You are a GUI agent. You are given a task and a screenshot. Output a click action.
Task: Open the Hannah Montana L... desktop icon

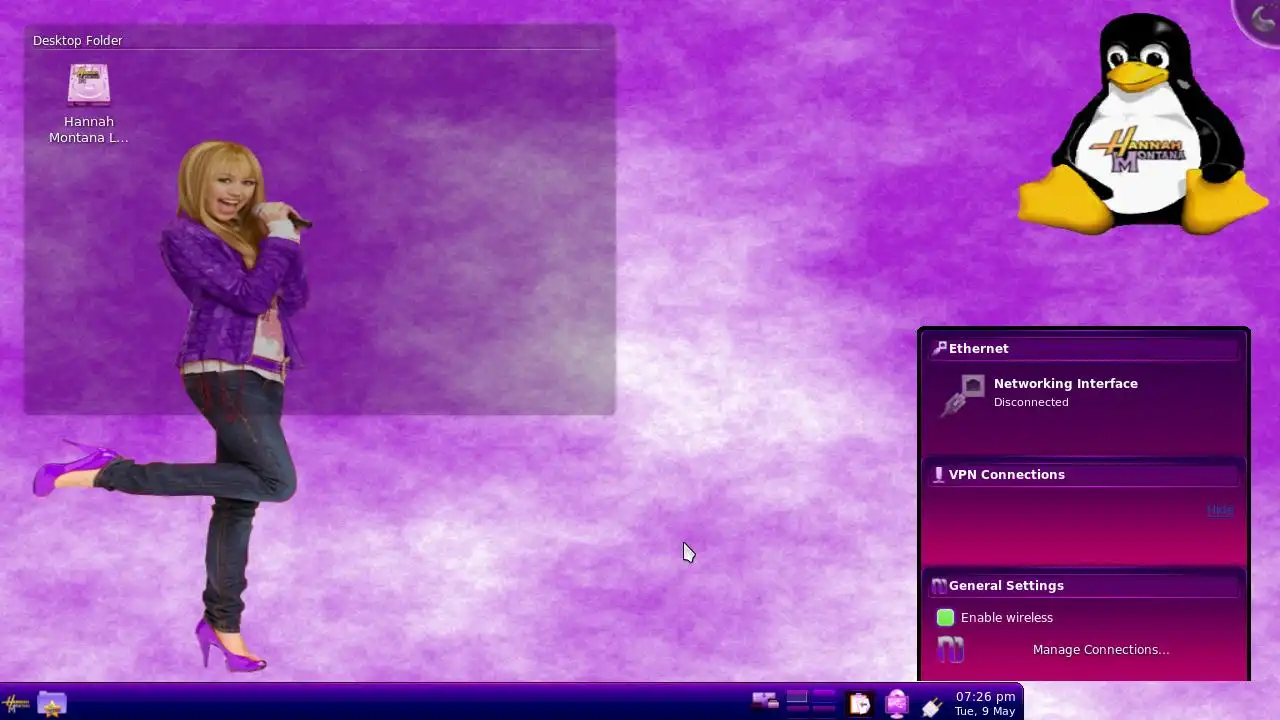[88, 104]
